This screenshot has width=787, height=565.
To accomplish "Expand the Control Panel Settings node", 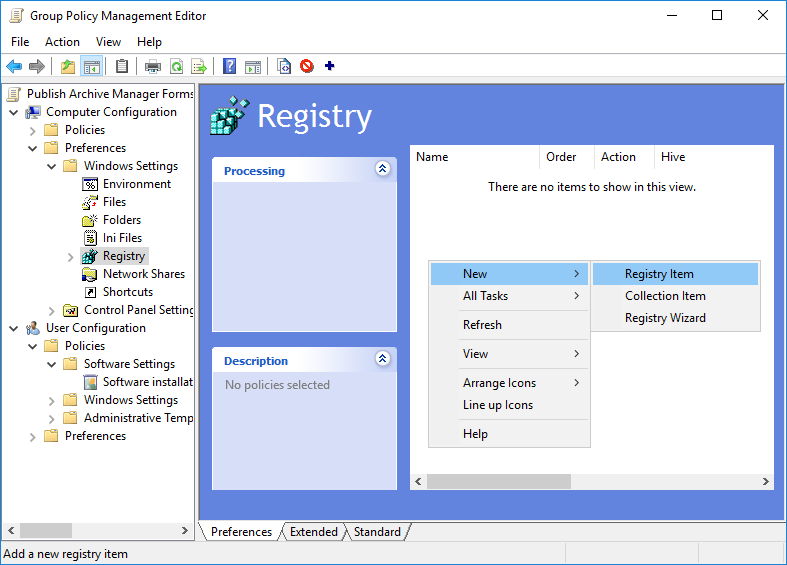I will pos(52,311).
